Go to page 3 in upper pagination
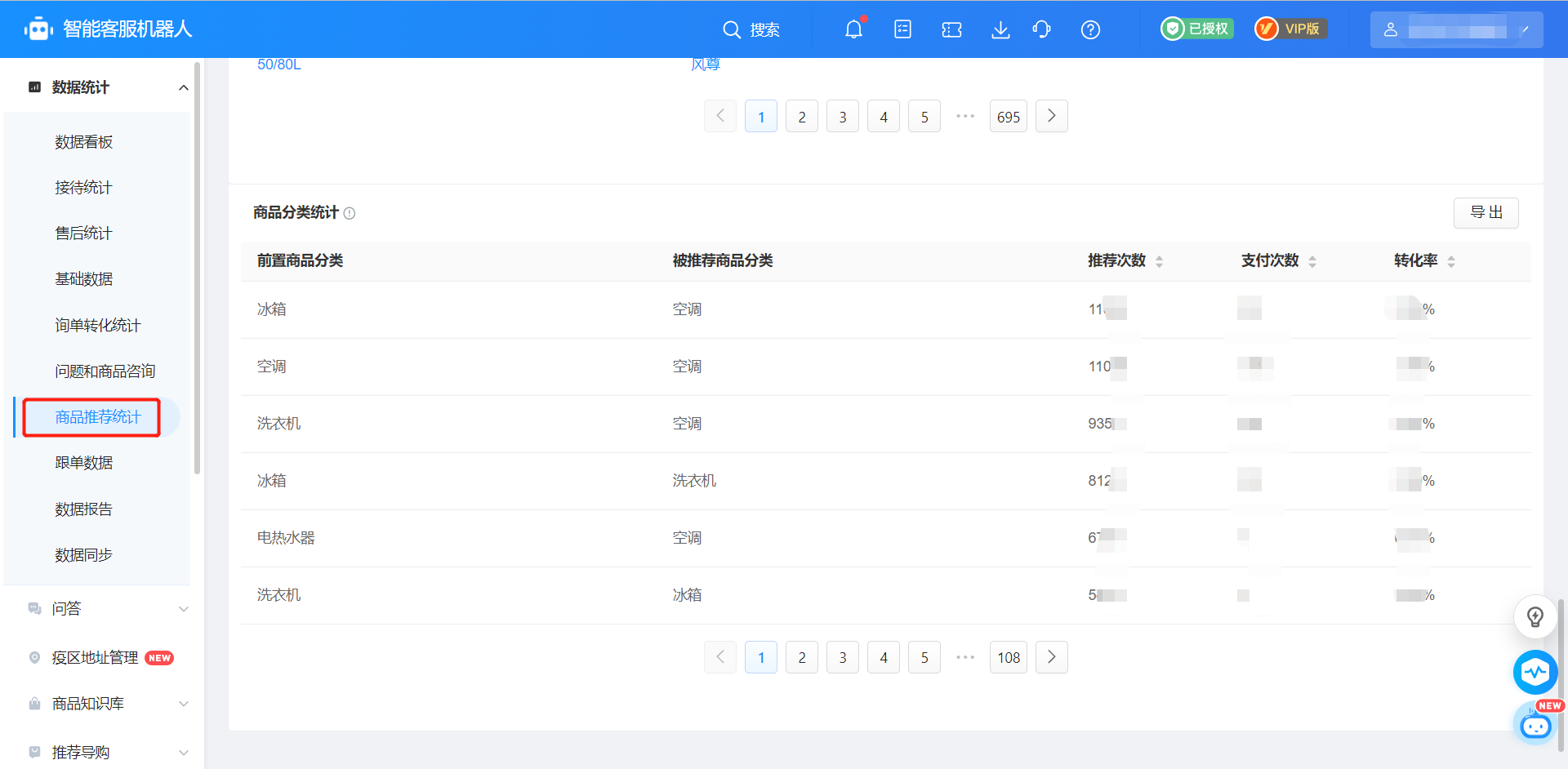Screen dimensions: 1568x769 point(843,117)
